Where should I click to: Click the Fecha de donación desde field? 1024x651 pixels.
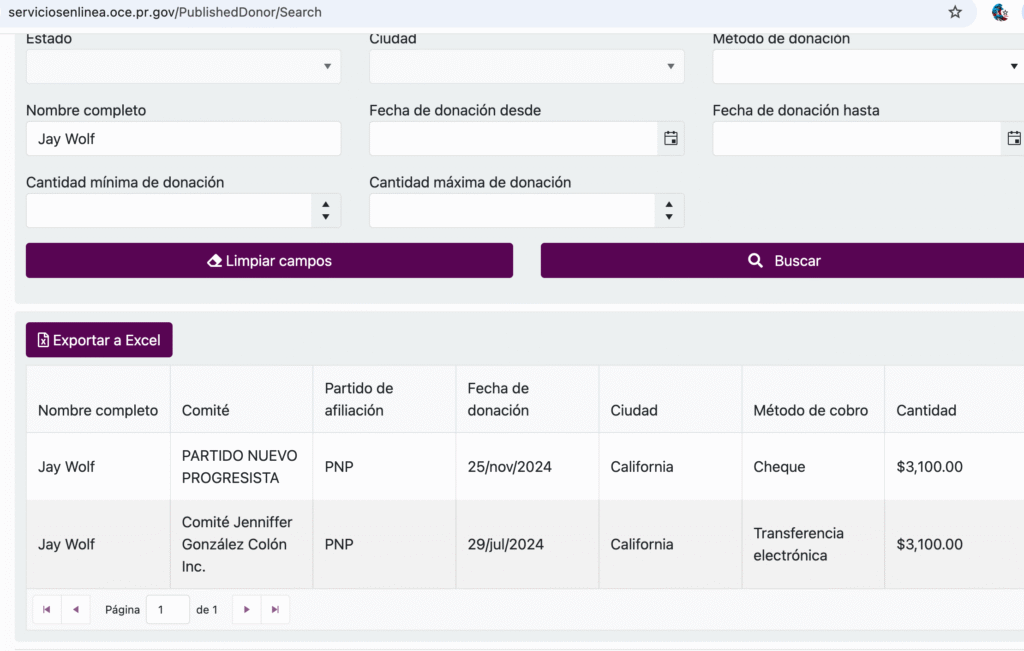[513, 138]
